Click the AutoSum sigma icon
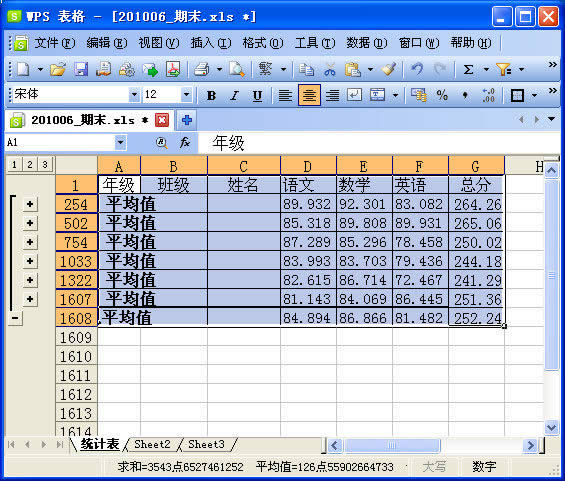Viewport: 565px width, 481px height. (468, 69)
